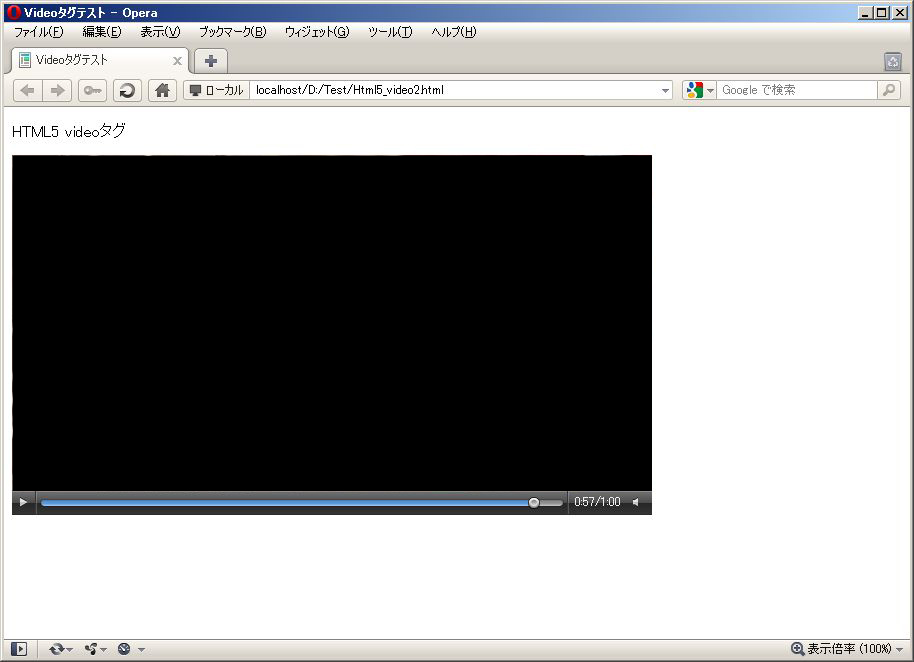The height and width of the screenshot is (662, 914).
Task: Click the video seek slider handle
Action: tap(534, 502)
